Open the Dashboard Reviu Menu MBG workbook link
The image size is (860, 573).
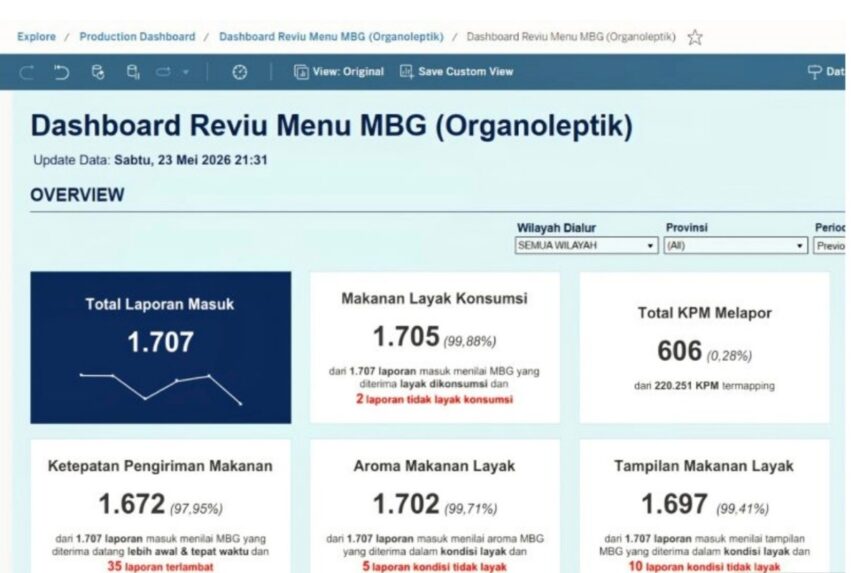coord(331,37)
